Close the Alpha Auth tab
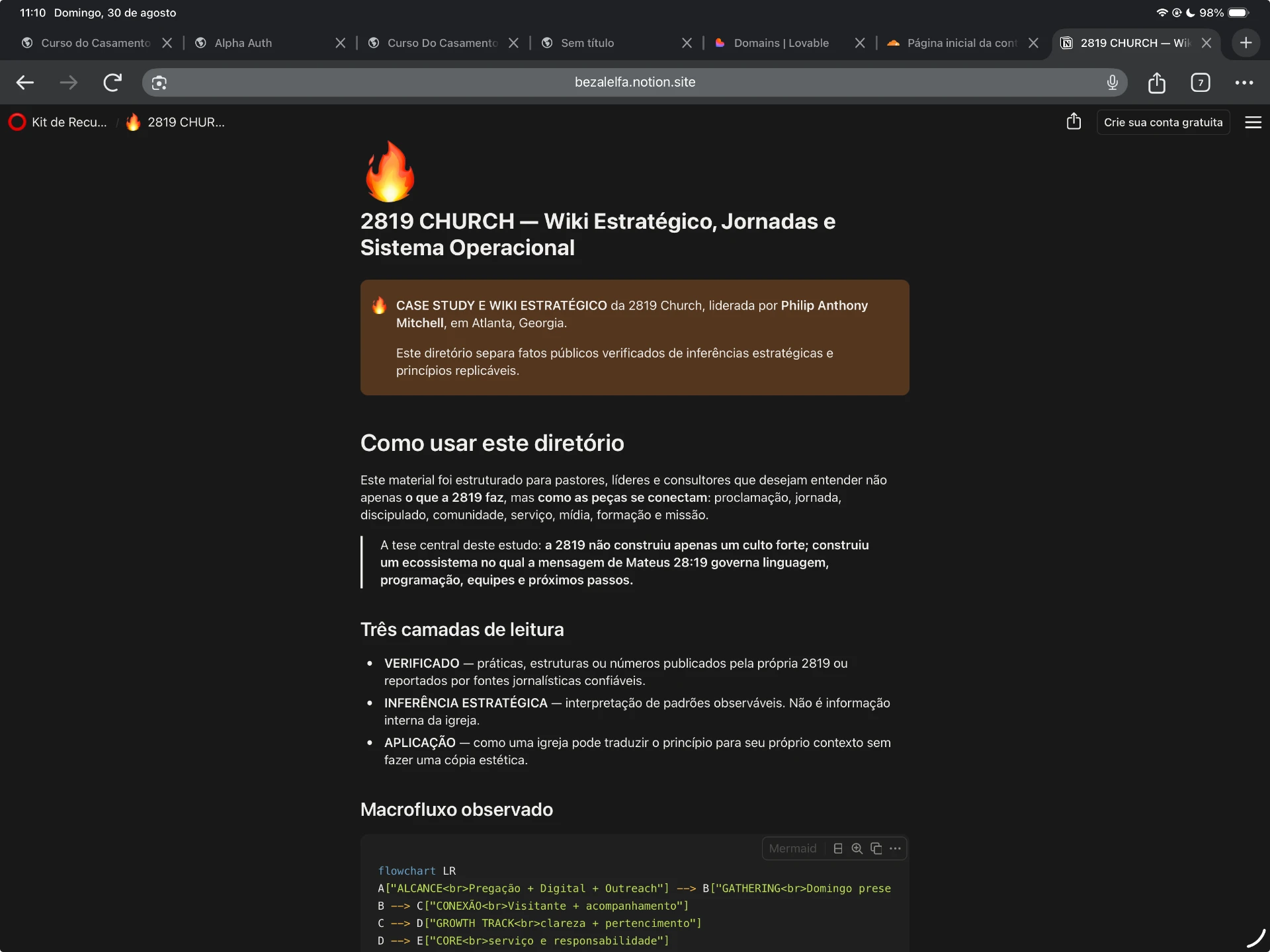This screenshot has height=952, width=1270. [340, 43]
